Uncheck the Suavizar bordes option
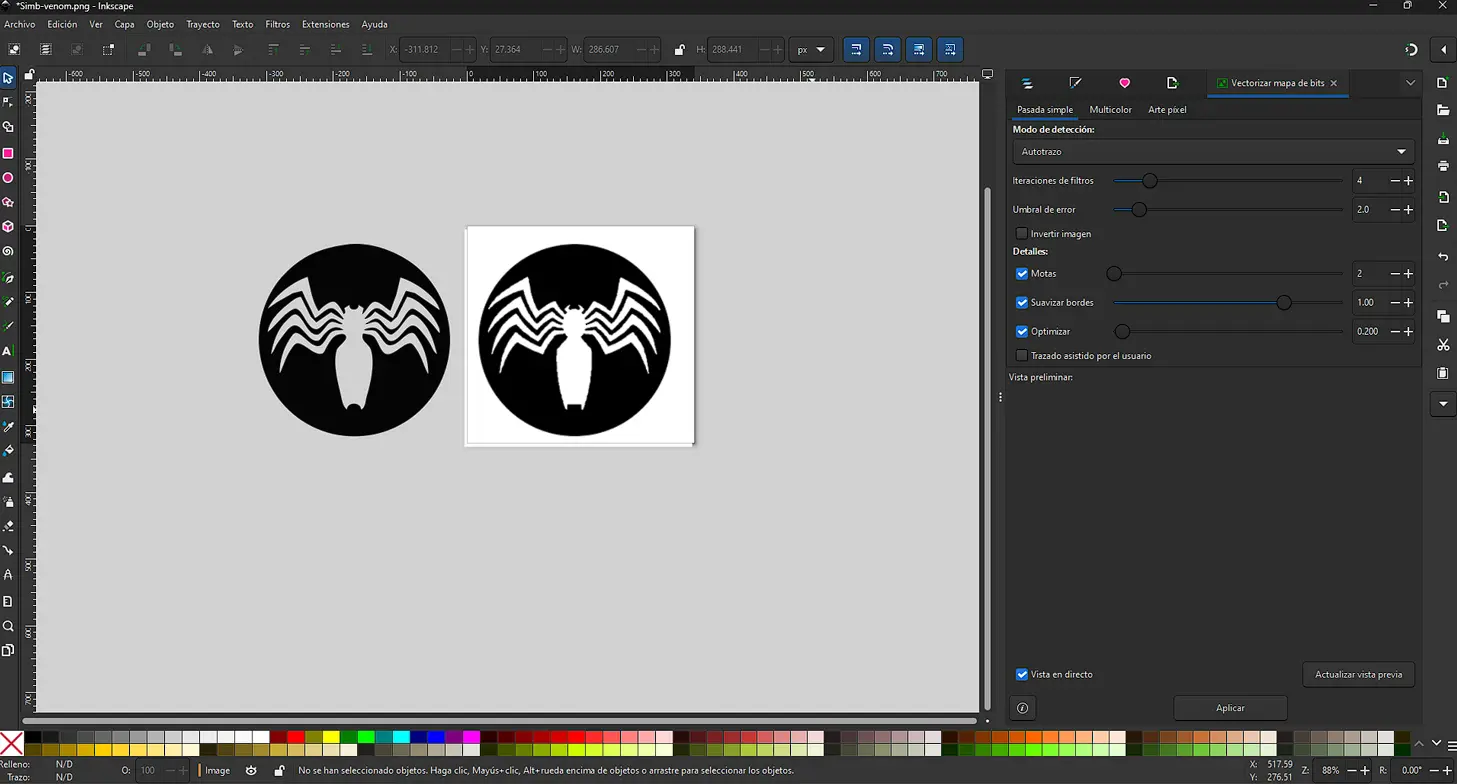The width and height of the screenshot is (1457, 784). pos(1022,303)
